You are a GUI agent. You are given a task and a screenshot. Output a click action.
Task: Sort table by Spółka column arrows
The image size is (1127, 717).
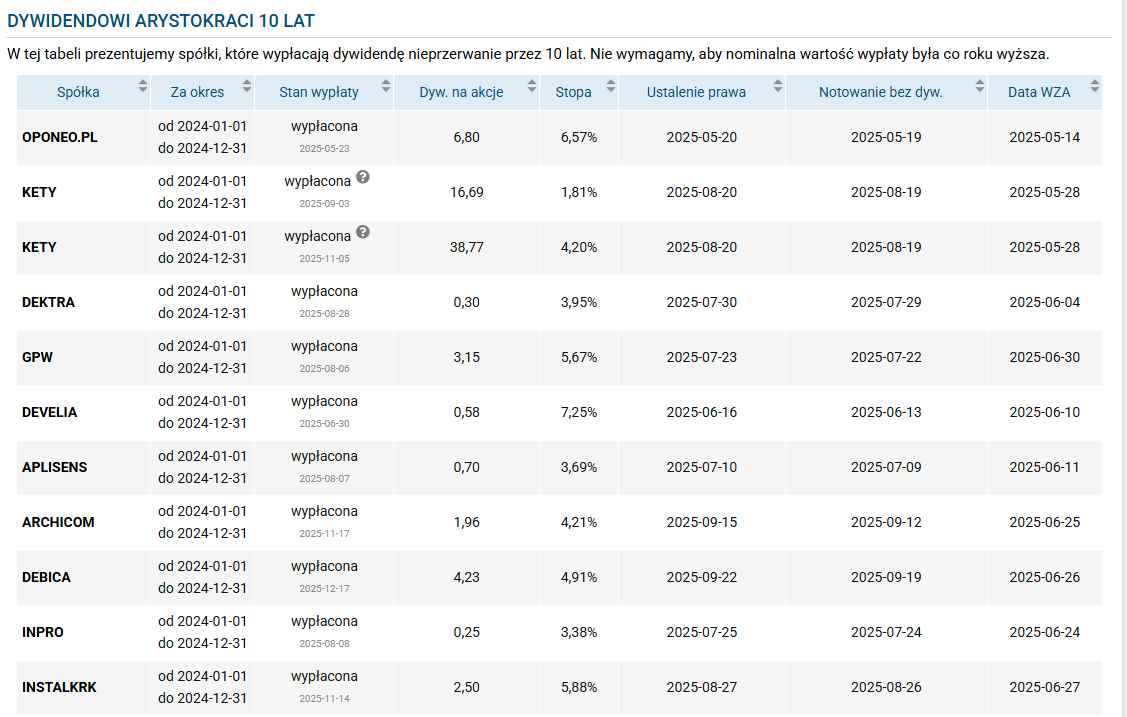tap(142, 86)
